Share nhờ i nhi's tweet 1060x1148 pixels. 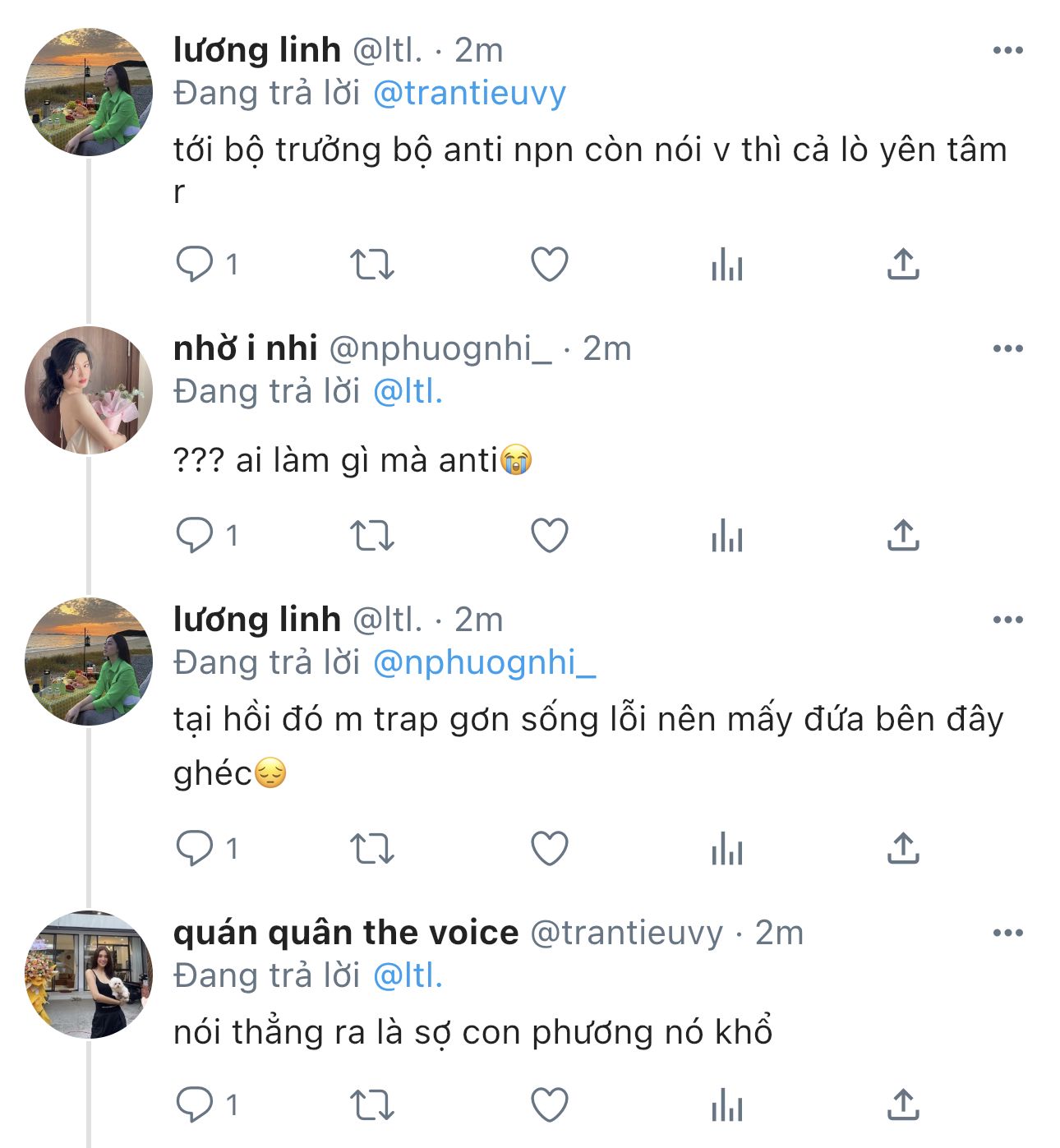(x=903, y=535)
